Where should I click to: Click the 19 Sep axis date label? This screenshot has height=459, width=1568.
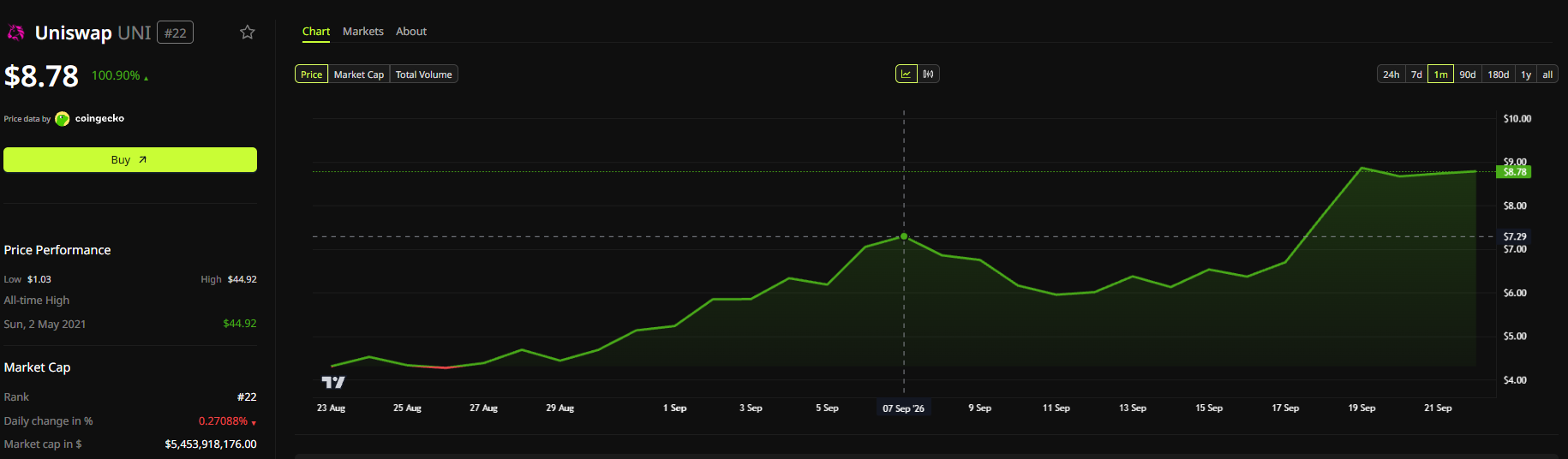(x=1362, y=408)
